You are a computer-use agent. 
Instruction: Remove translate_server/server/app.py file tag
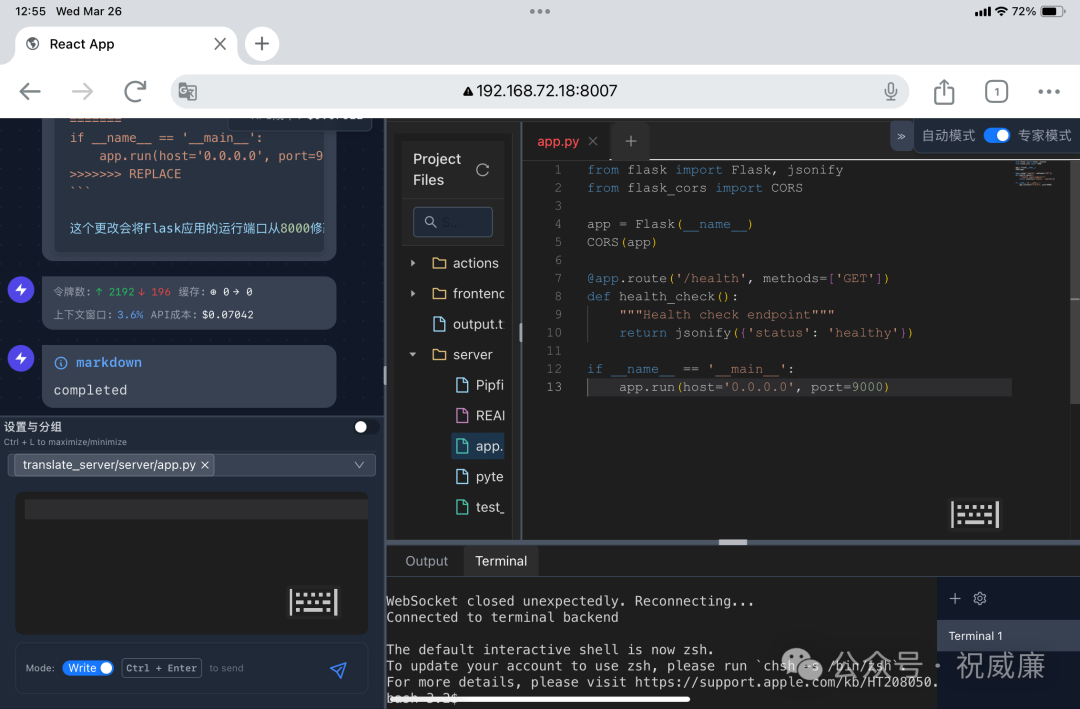pos(205,465)
